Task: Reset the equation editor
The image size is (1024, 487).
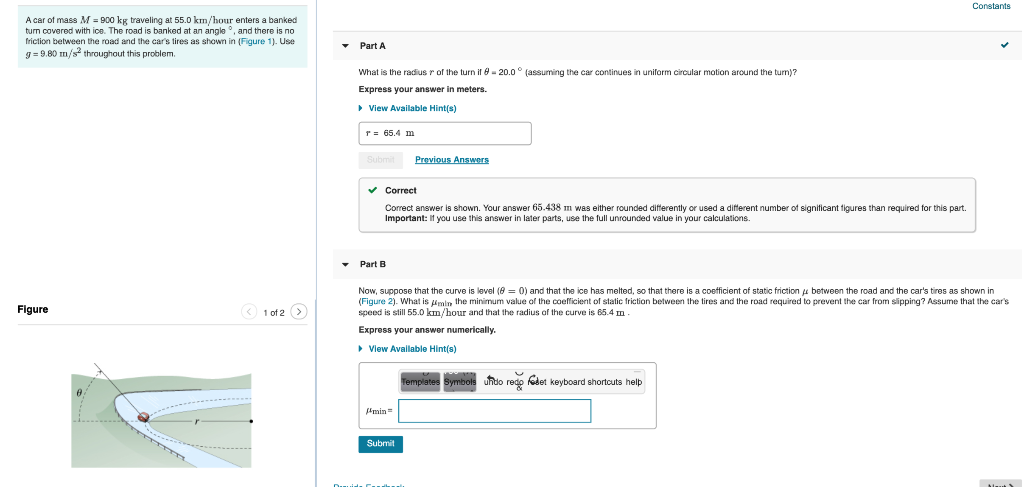Action: pyautogui.click(x=537, y=382)
